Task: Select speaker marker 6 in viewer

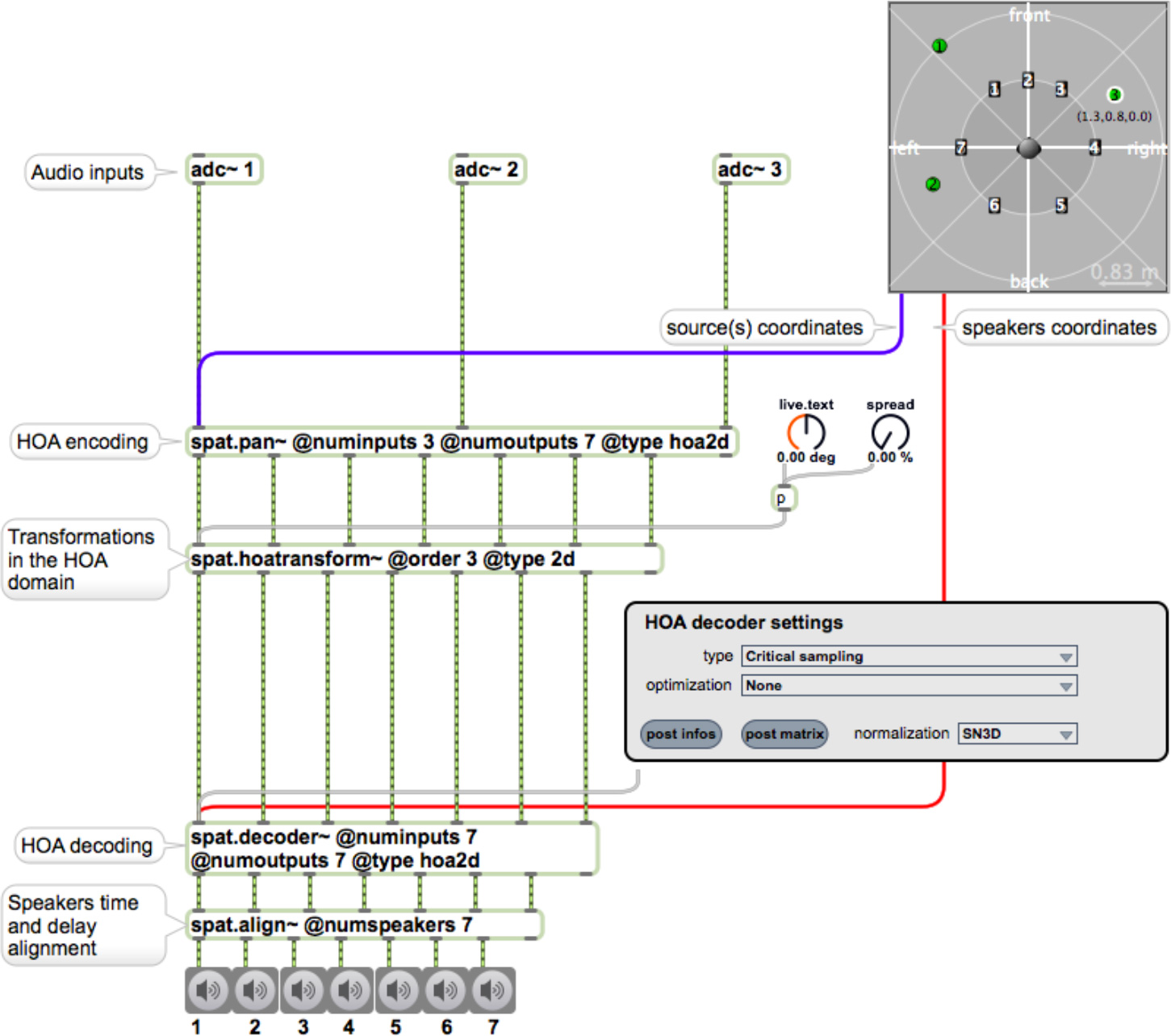Action: pos(994,205)
